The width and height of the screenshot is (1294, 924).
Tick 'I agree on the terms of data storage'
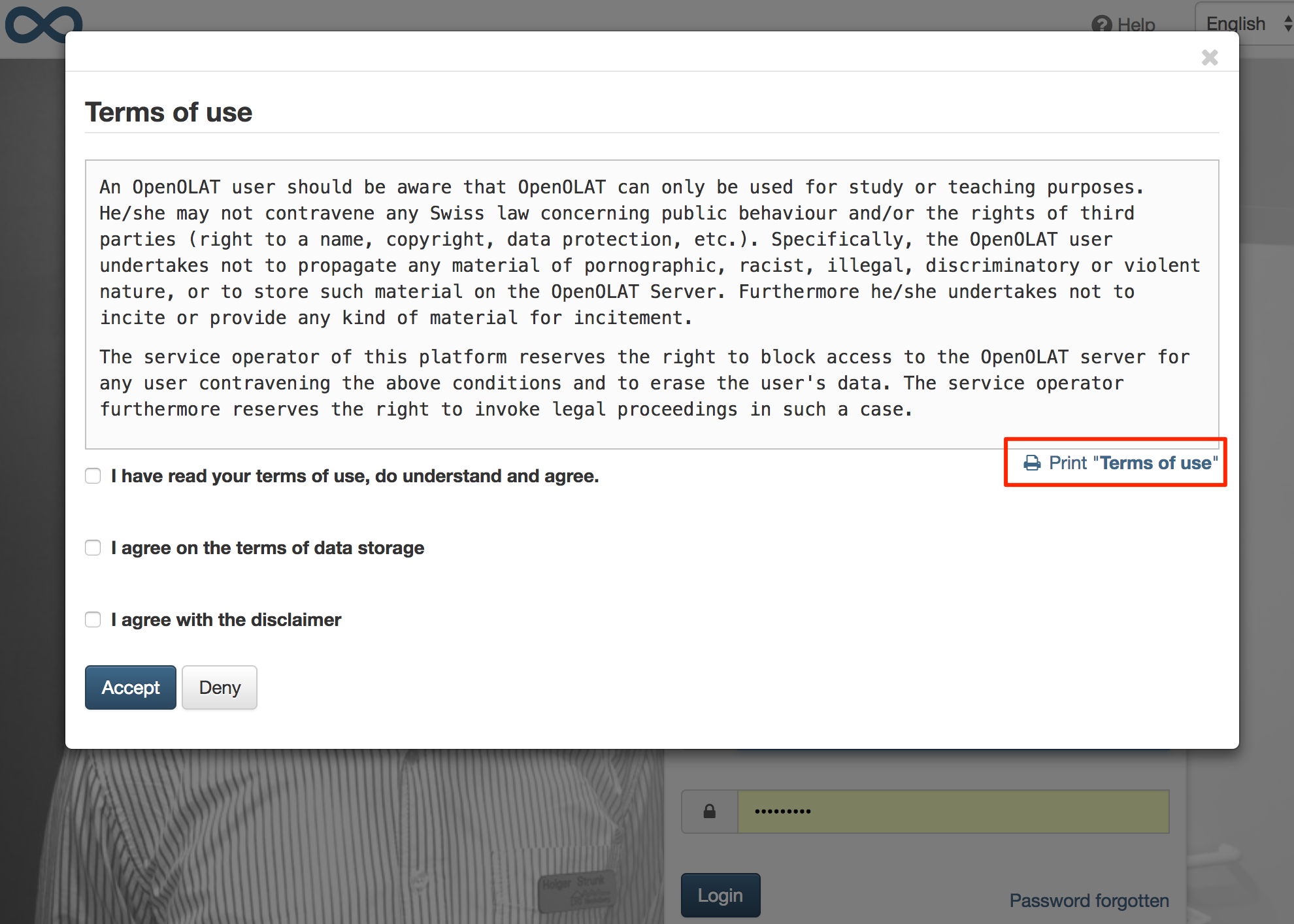point(93,548)
